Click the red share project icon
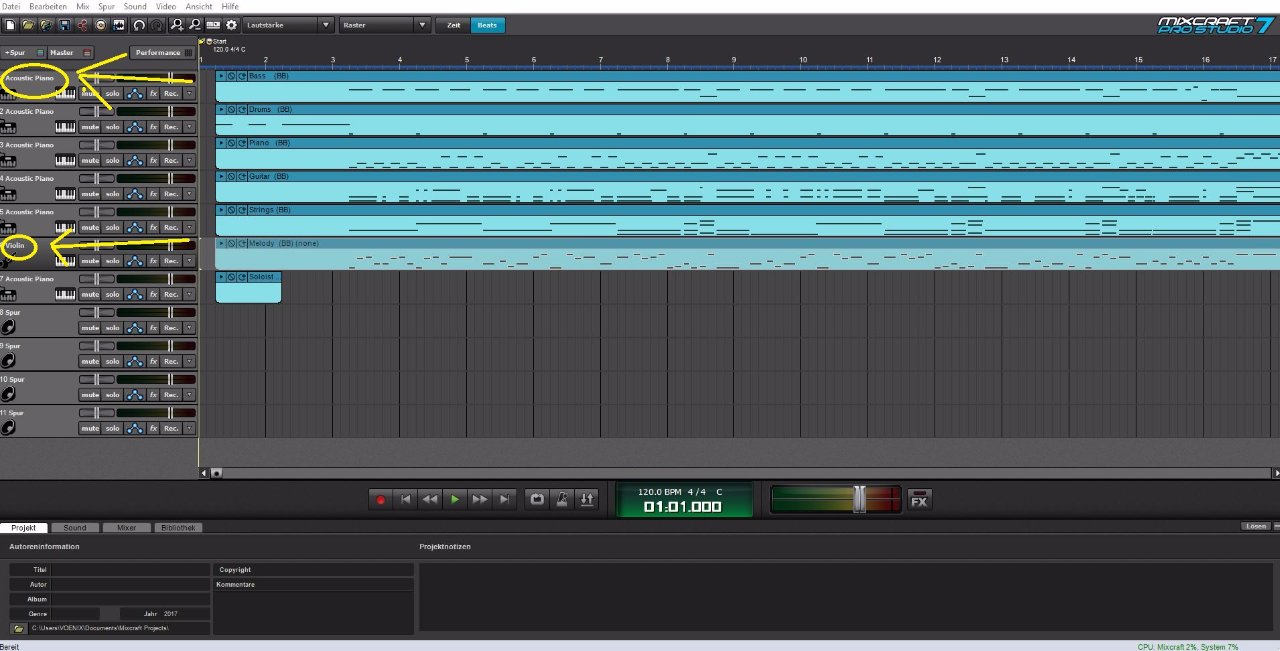This screenshot has height=651, width=1280. point(82,24)
